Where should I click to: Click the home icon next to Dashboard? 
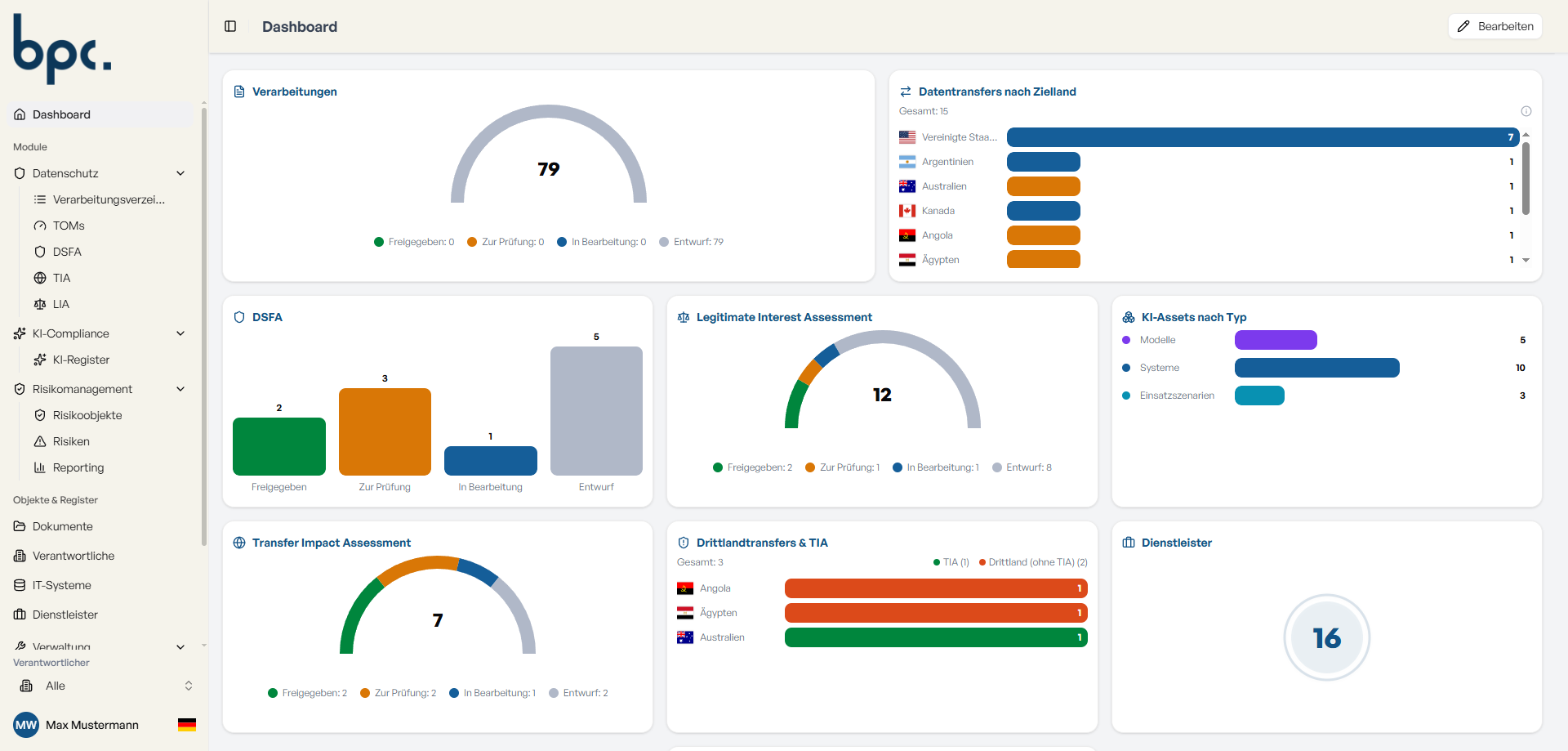click(20, 114)
